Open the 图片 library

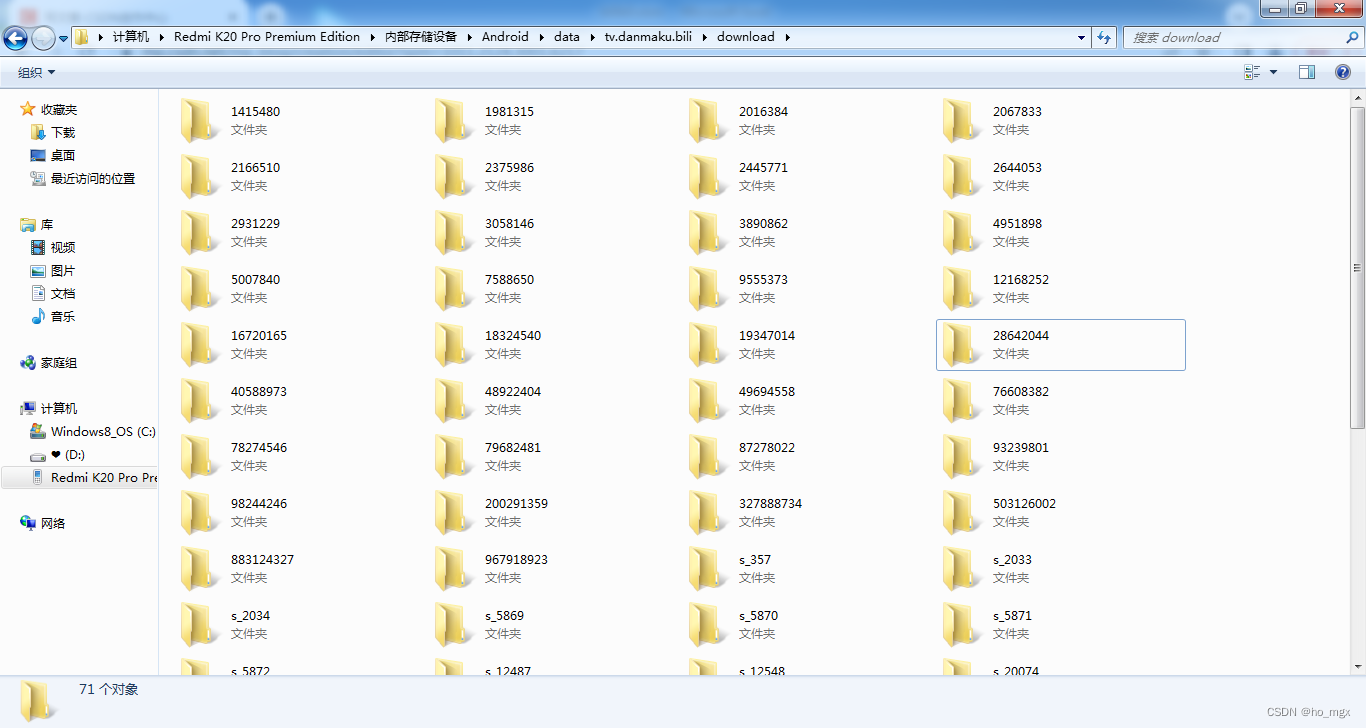coord(63,271)
